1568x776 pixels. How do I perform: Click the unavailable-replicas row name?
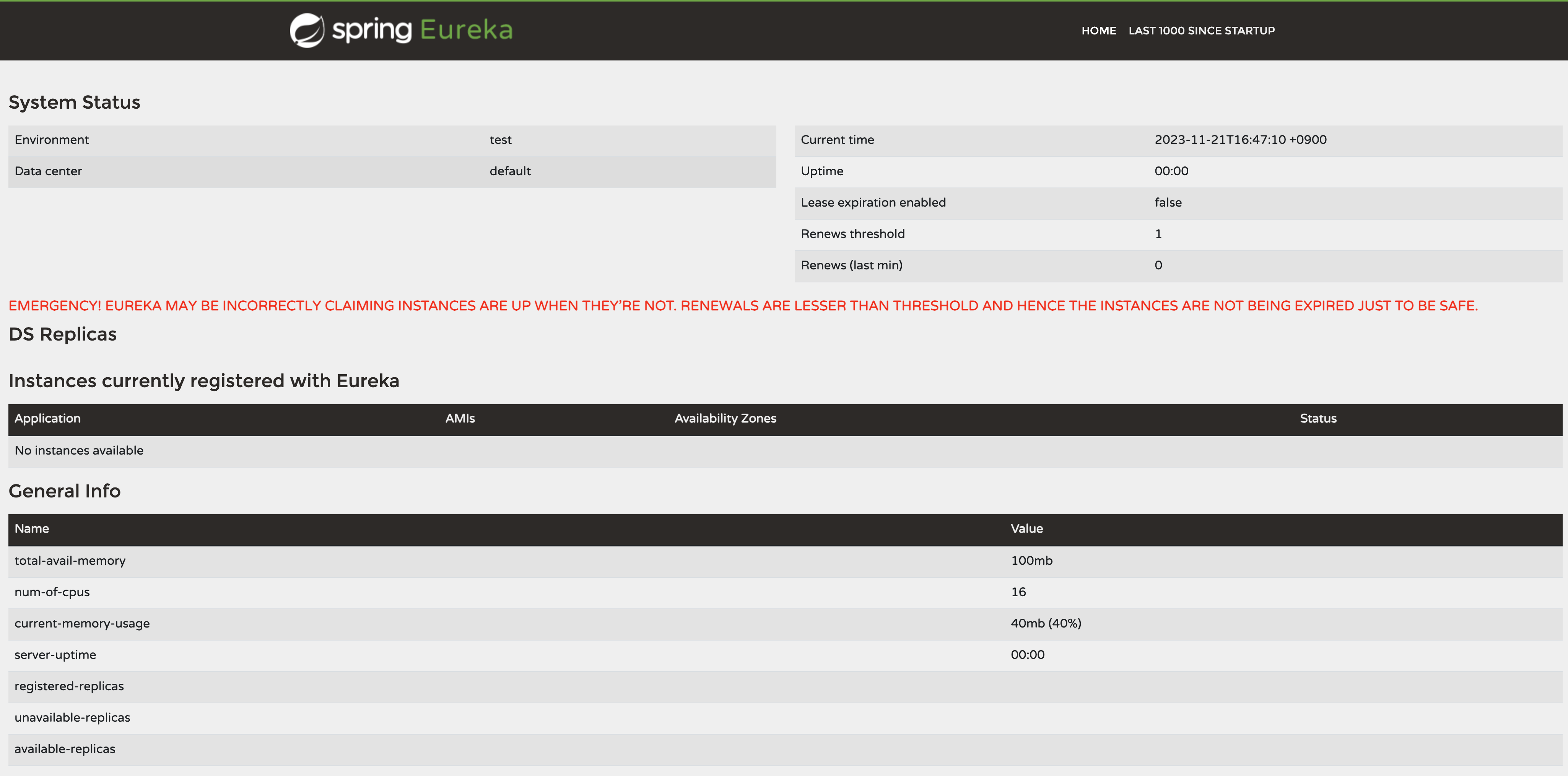pyautogui.click(x=72, y=717)
